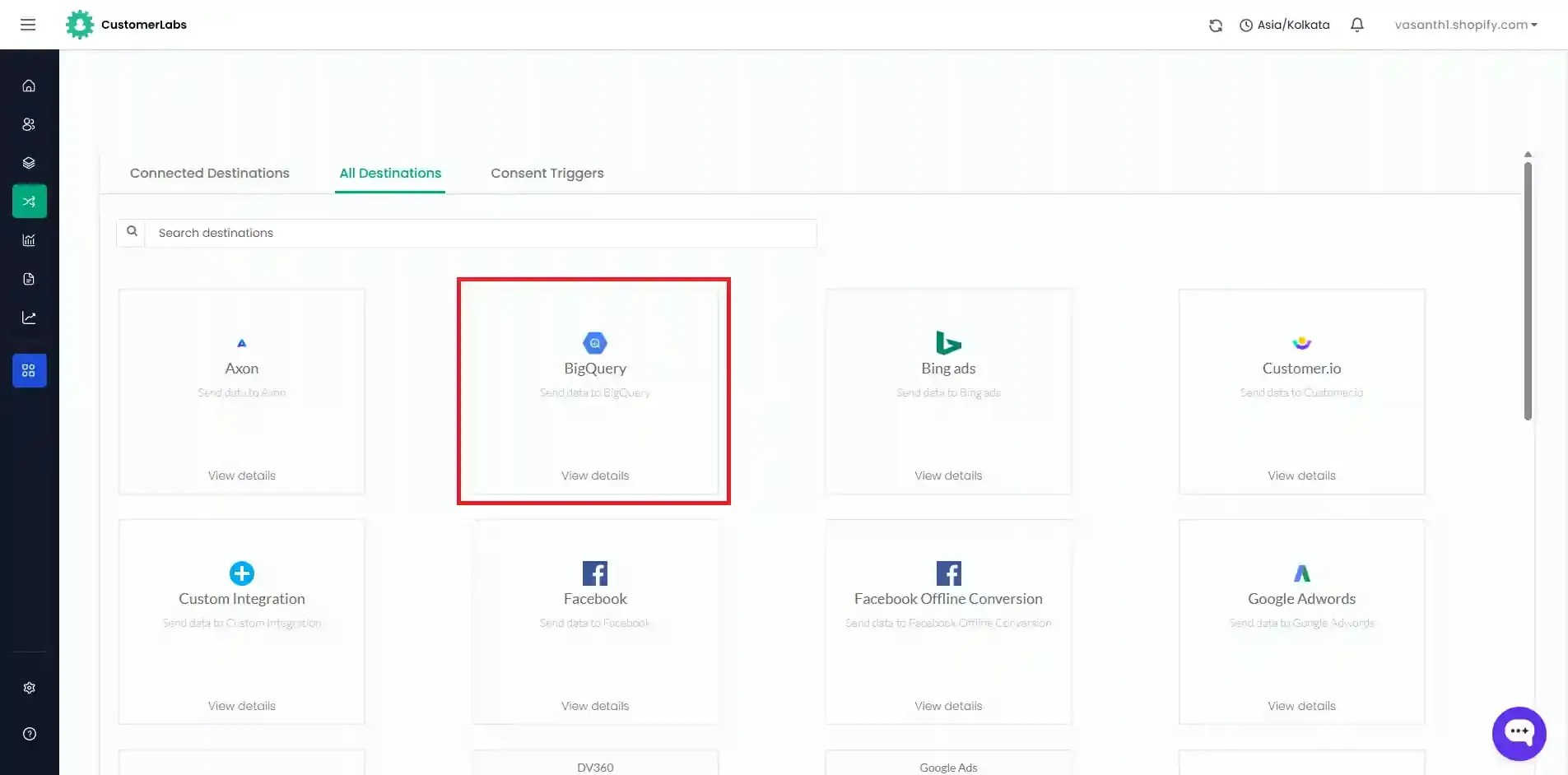
Task: View details for Customer.io
Action: pyautogui.click(x=1302, y=476)
